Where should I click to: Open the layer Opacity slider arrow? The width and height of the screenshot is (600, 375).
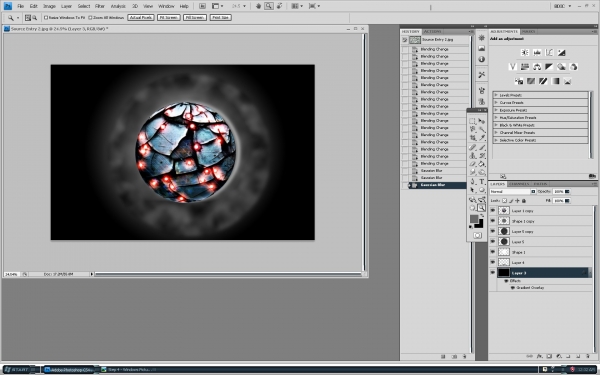567,191
